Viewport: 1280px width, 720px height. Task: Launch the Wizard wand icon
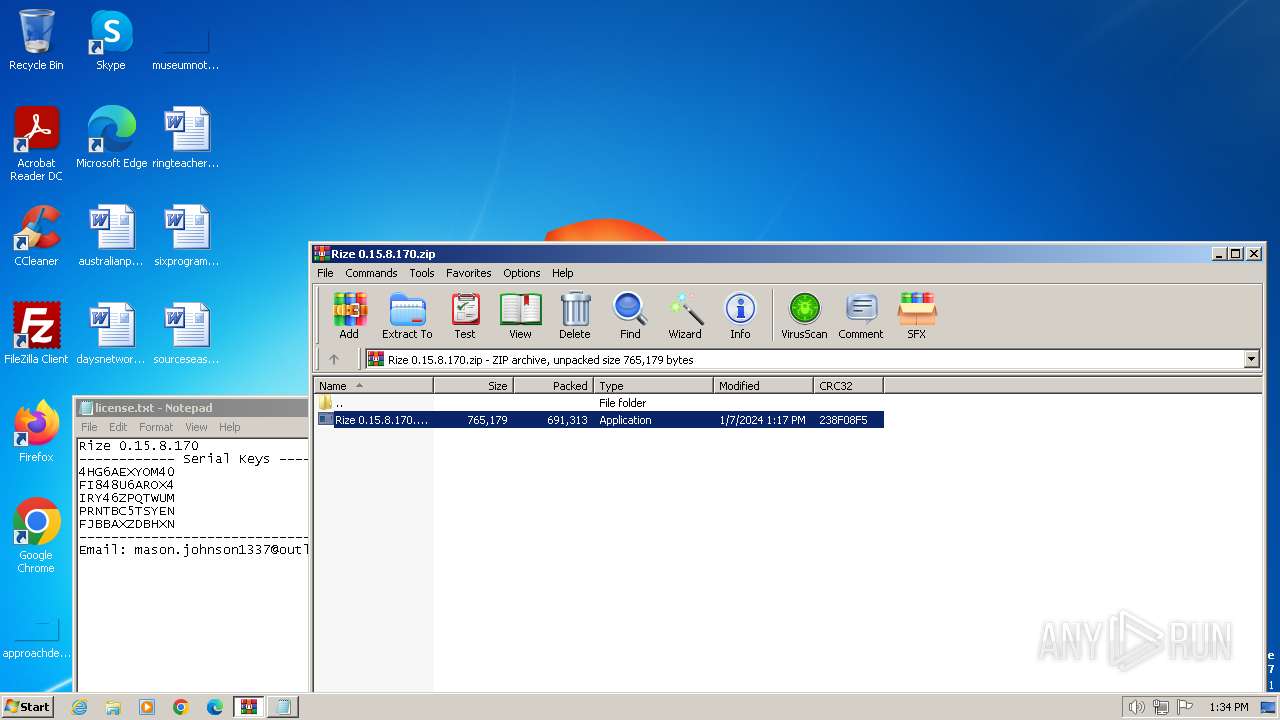[685, 316]
